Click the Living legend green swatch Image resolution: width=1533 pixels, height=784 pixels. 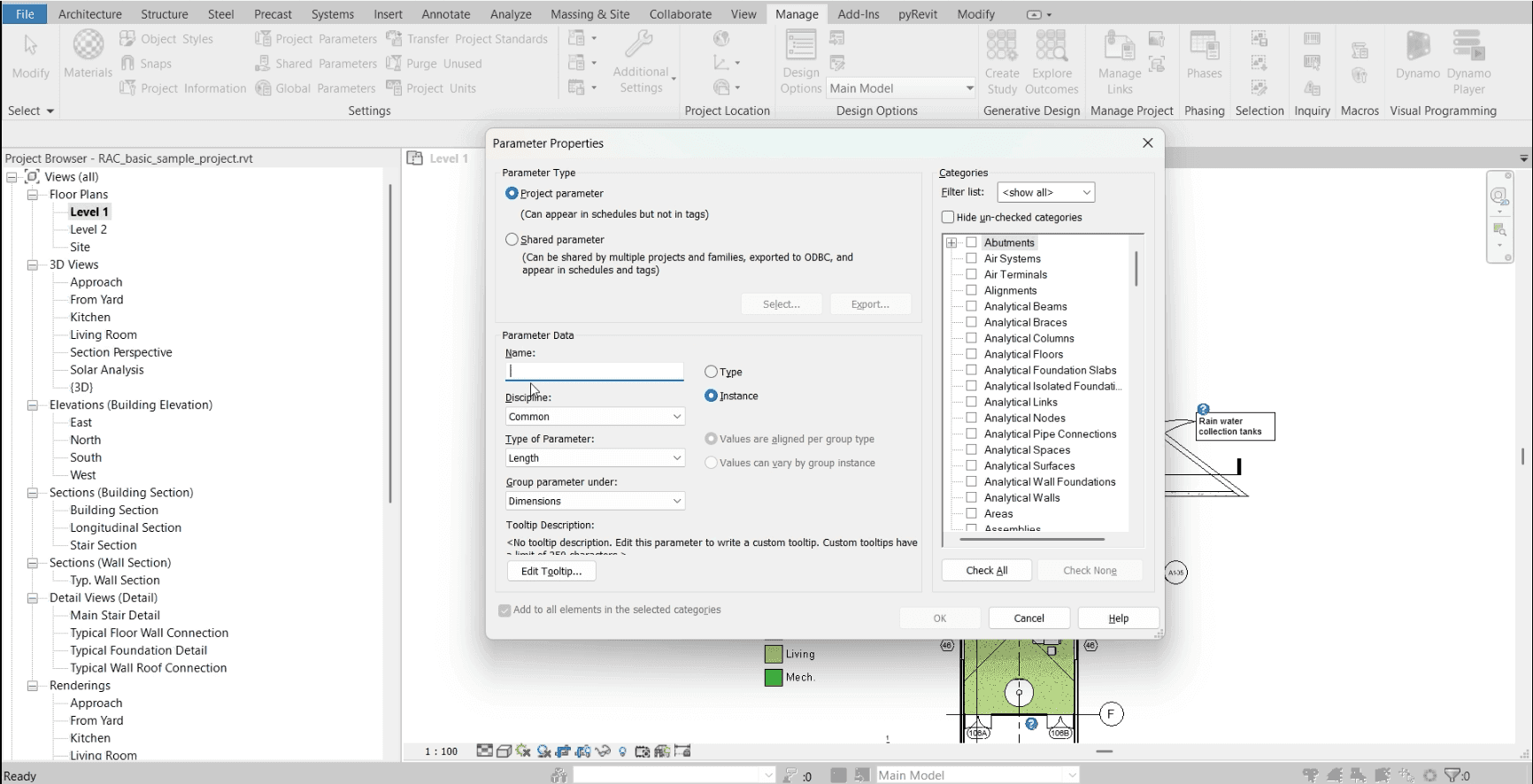click(x=774, y=654)
